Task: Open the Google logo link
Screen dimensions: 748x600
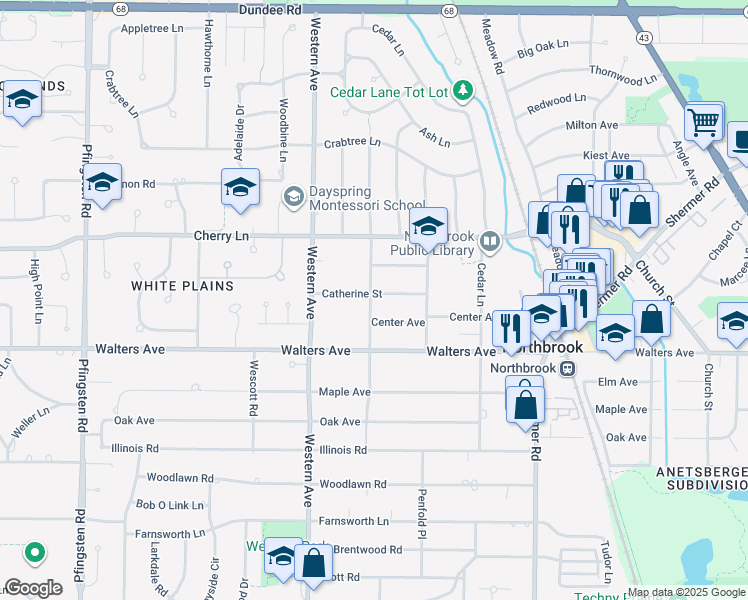Action: click(33, 588)
